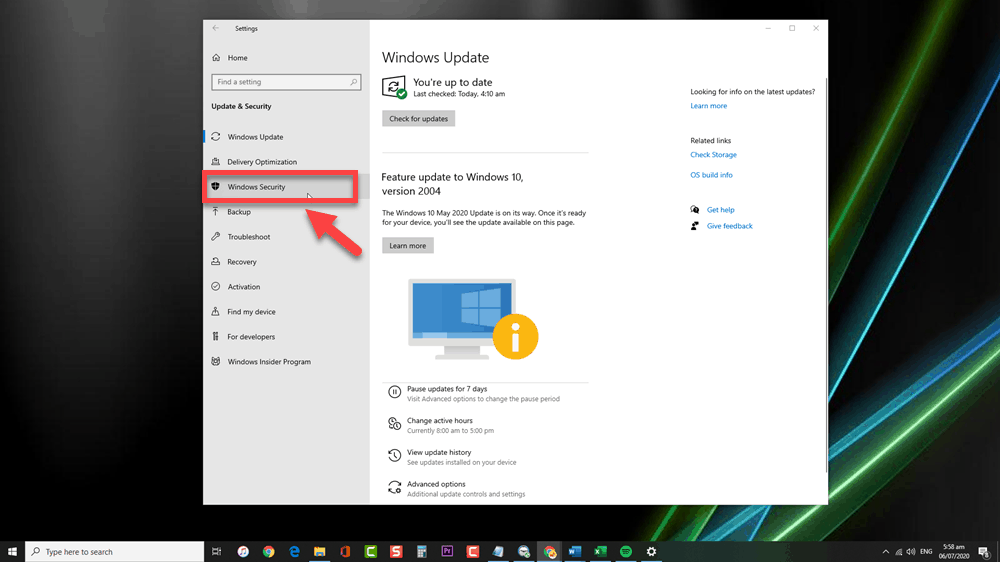Click the gear-arrows icon beside Advanced options
Viewport: 1000px width, 562px height.
(x=394, y=487)
